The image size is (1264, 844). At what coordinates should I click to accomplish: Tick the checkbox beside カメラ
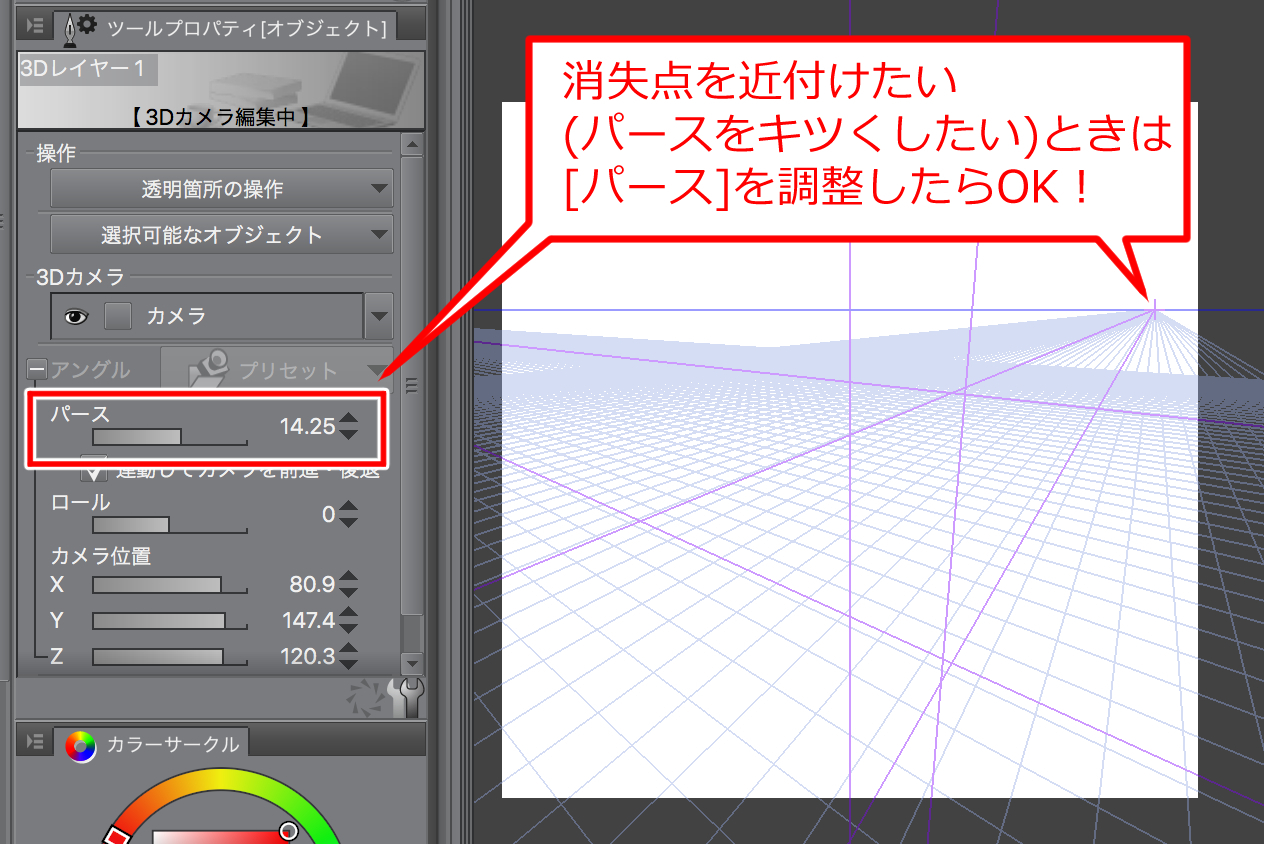tap(119, 317)
